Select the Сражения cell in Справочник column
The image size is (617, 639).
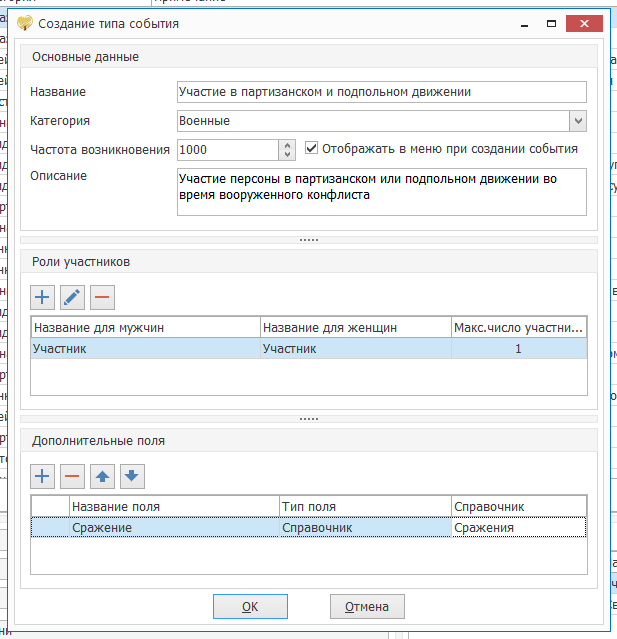517,527
